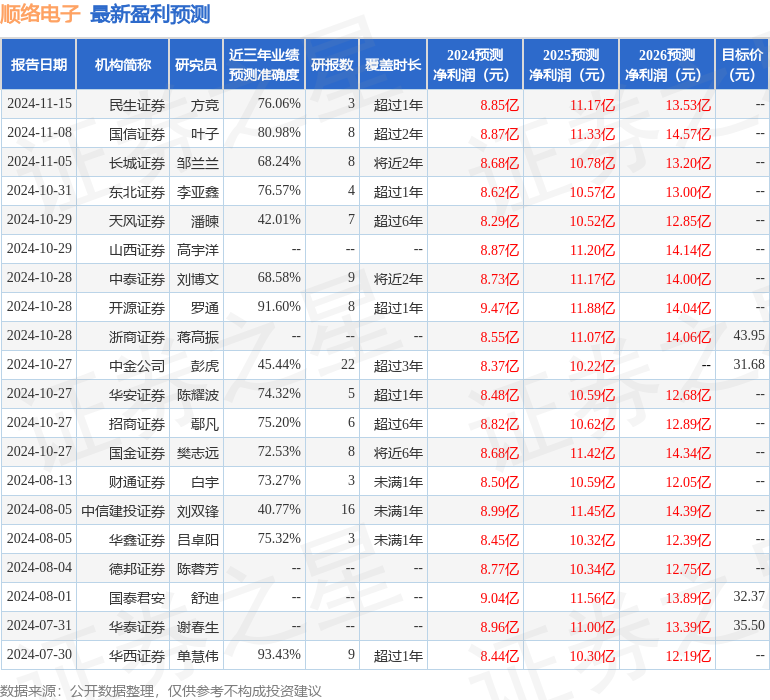This screenshot has width=770, height=700.
Task: Select the 机构简称 column header
Action: tap(123, 64)
